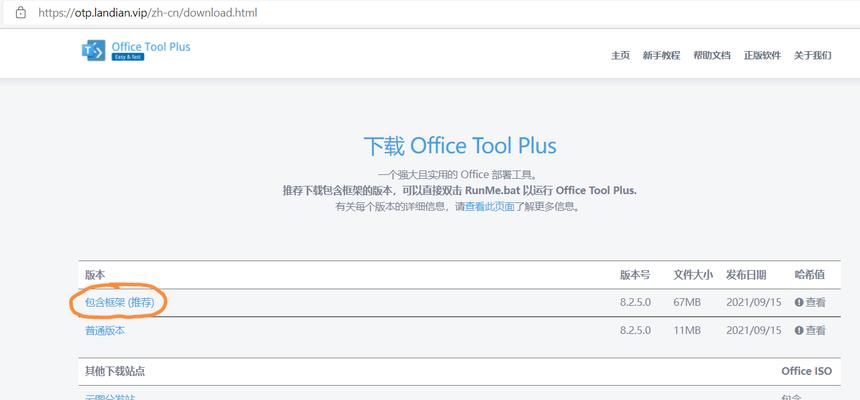Viewport: 860px width, 400px height.
Task: Click the Office ISO header
Action: (807, 371)
